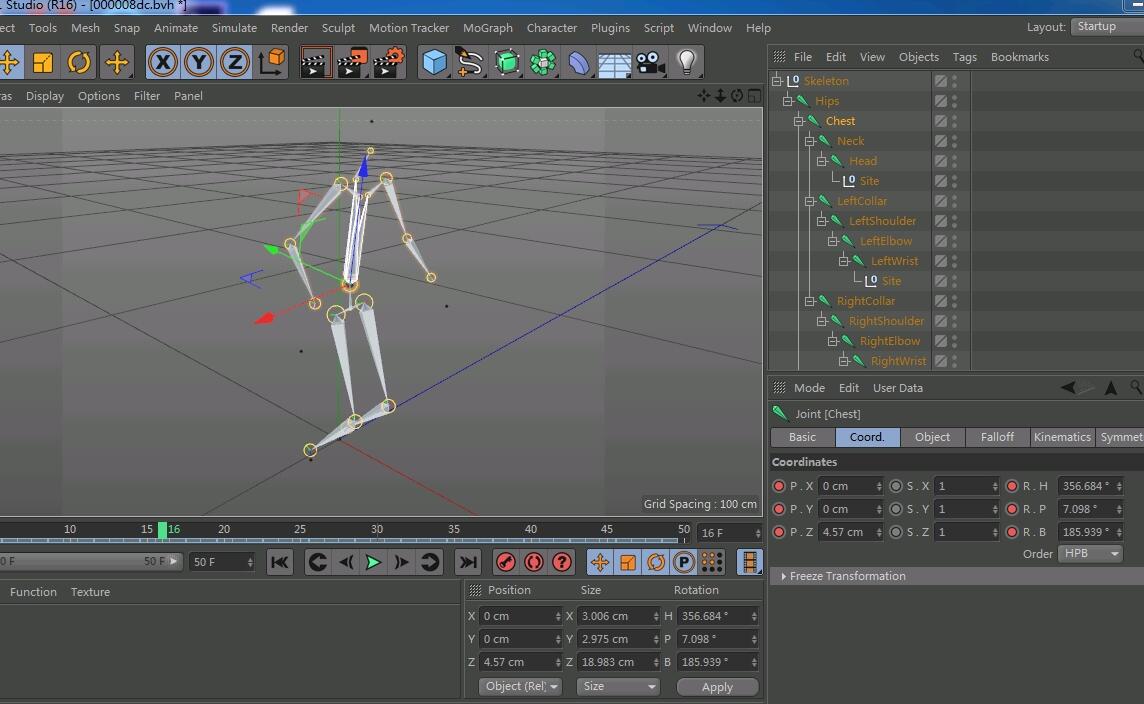Click the timeline playhead at frame 16

(162, 530)
